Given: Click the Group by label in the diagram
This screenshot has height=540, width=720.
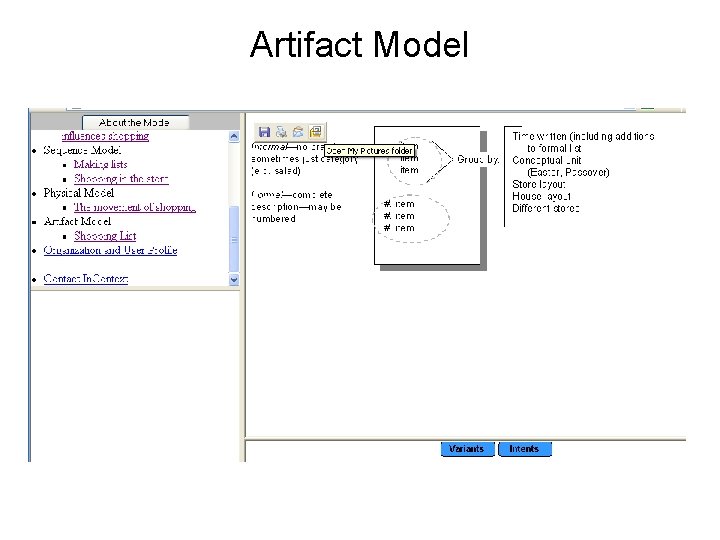Looking at the screenshot, I should (x=478, y=159).
